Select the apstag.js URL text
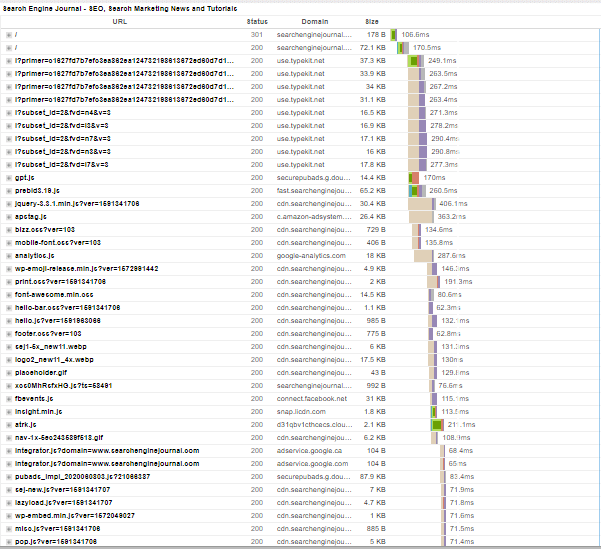The height and width of the screenshot is (549, 601). (x=31, y=217)
